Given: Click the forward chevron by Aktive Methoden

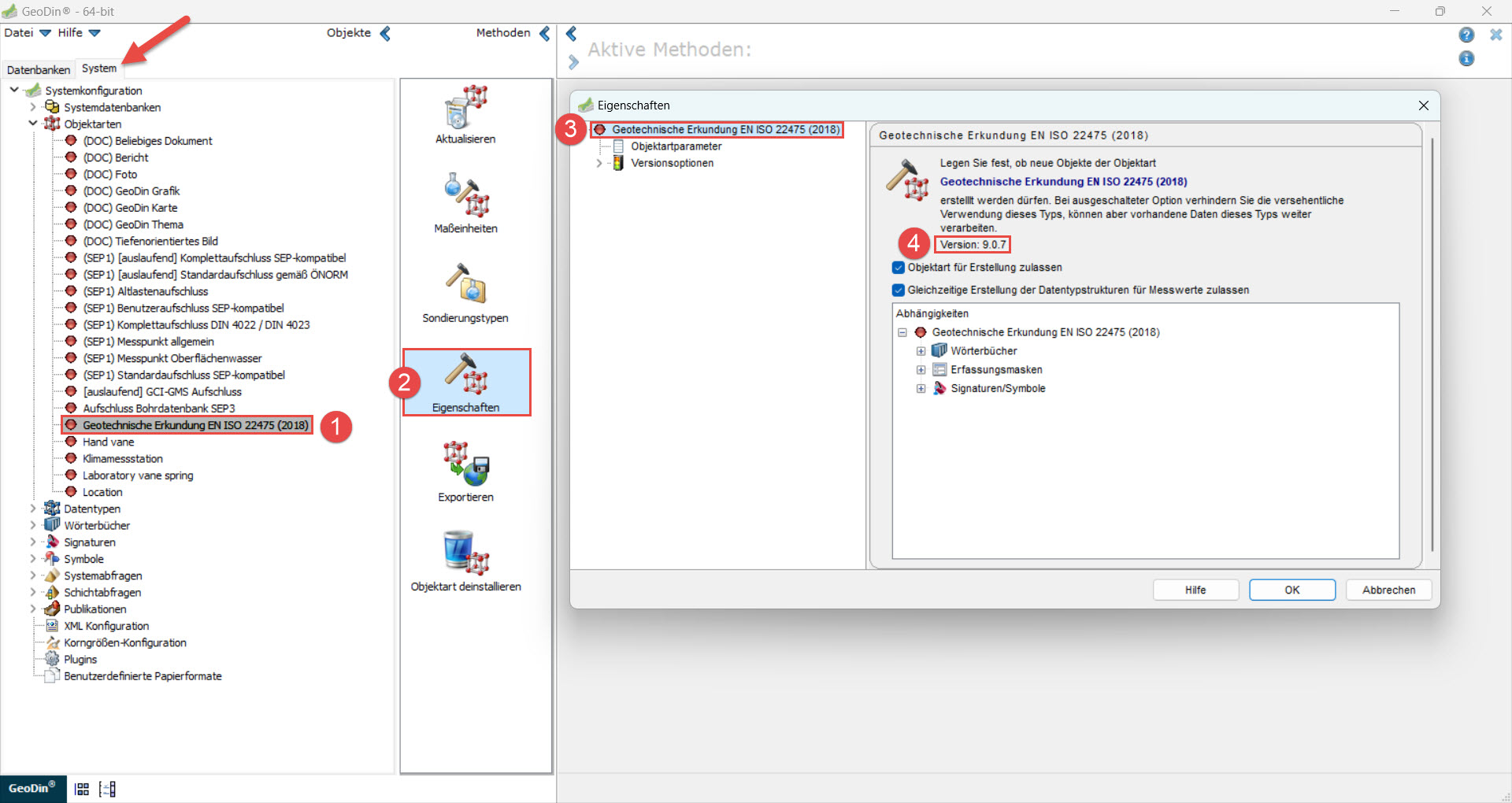Looking at the screenshot, I should click(573, 61).
